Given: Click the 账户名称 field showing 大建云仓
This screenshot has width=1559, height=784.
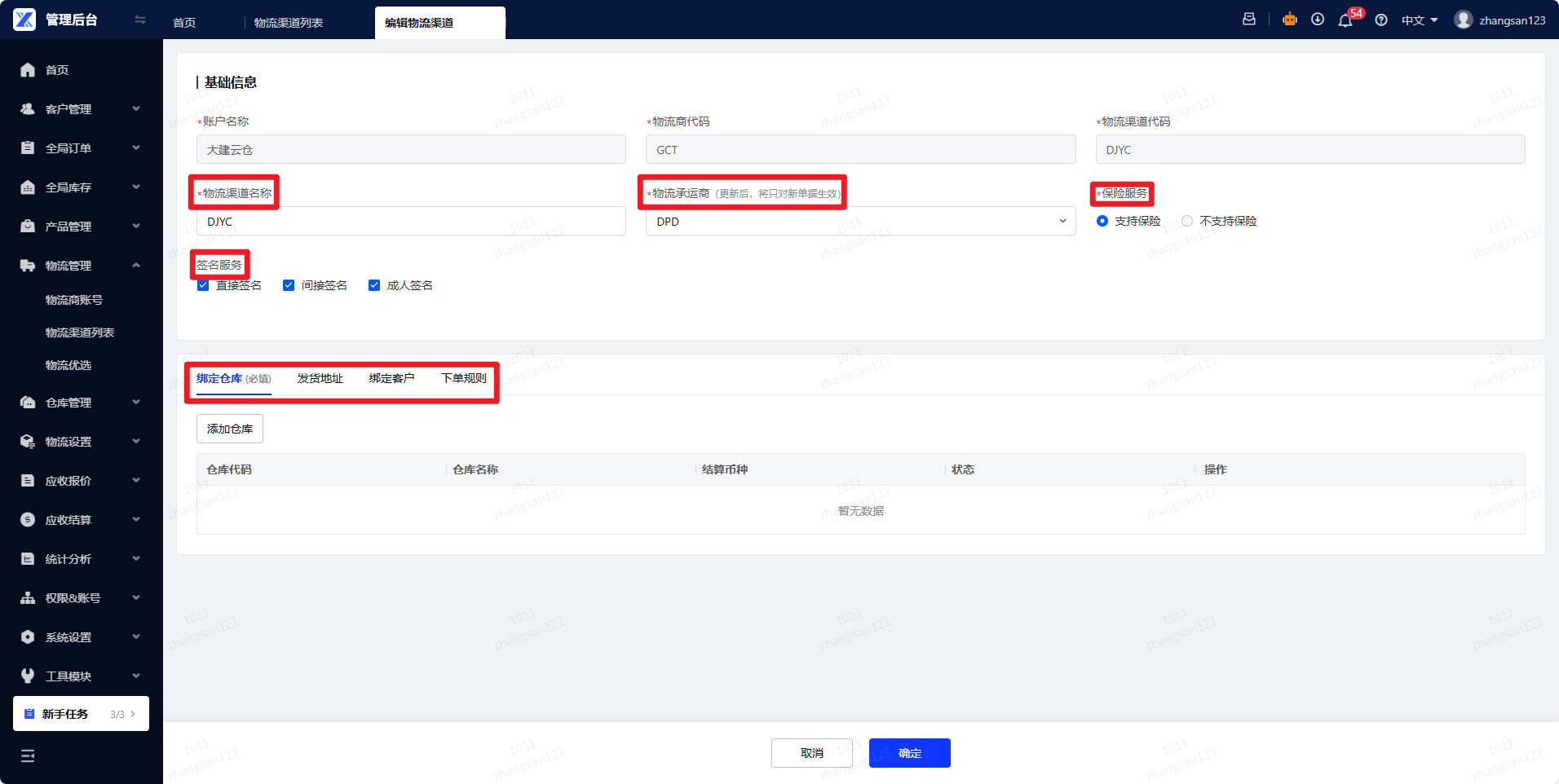Looking at the screenshot, I should [x=411, y=150].
